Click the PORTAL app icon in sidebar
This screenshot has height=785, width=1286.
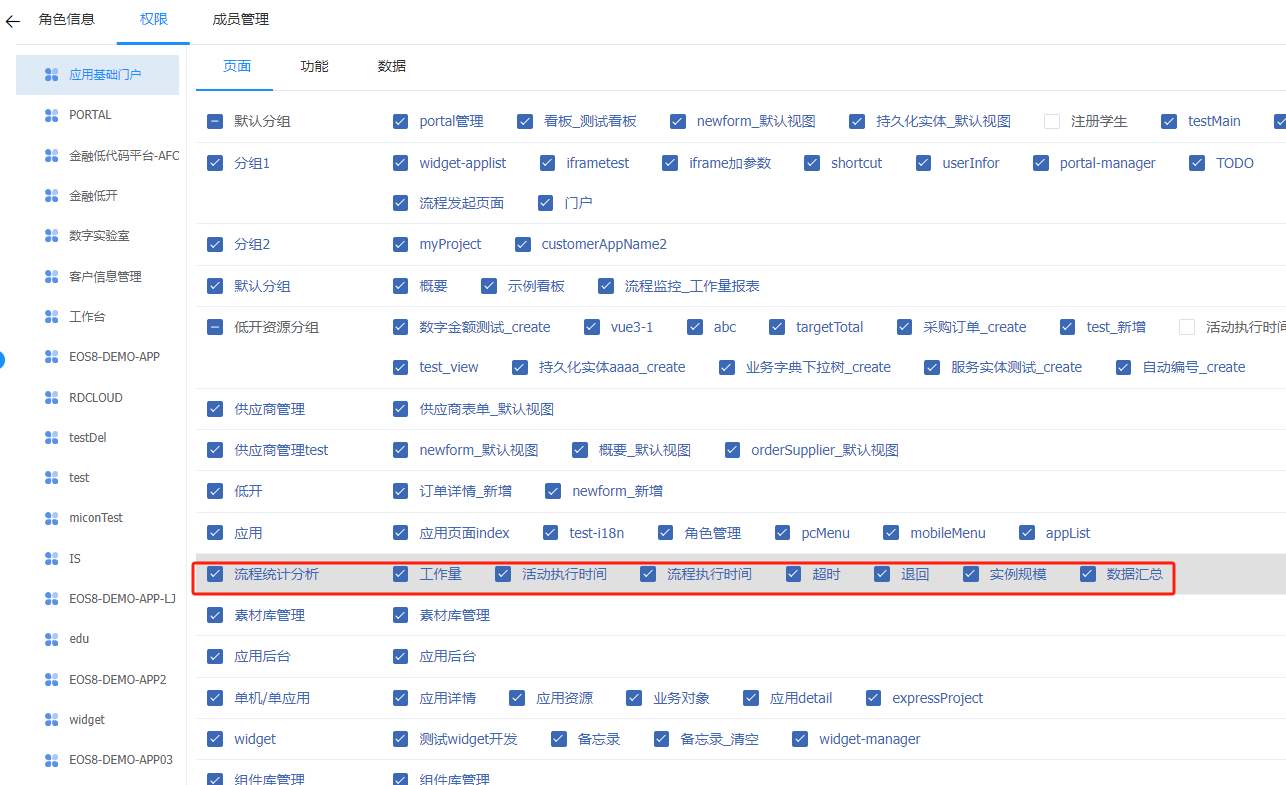(x=52, y=115)
